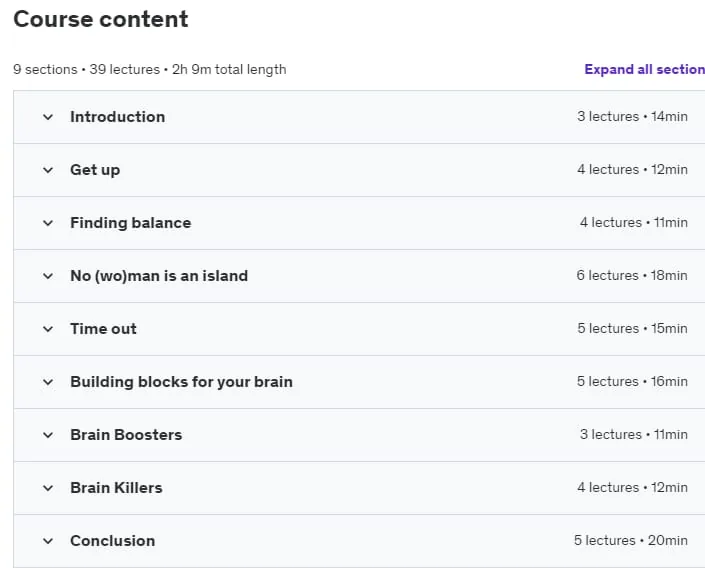
Task: Expand Building blocks for your brain chevron
Action: click(x=48, y=382)
